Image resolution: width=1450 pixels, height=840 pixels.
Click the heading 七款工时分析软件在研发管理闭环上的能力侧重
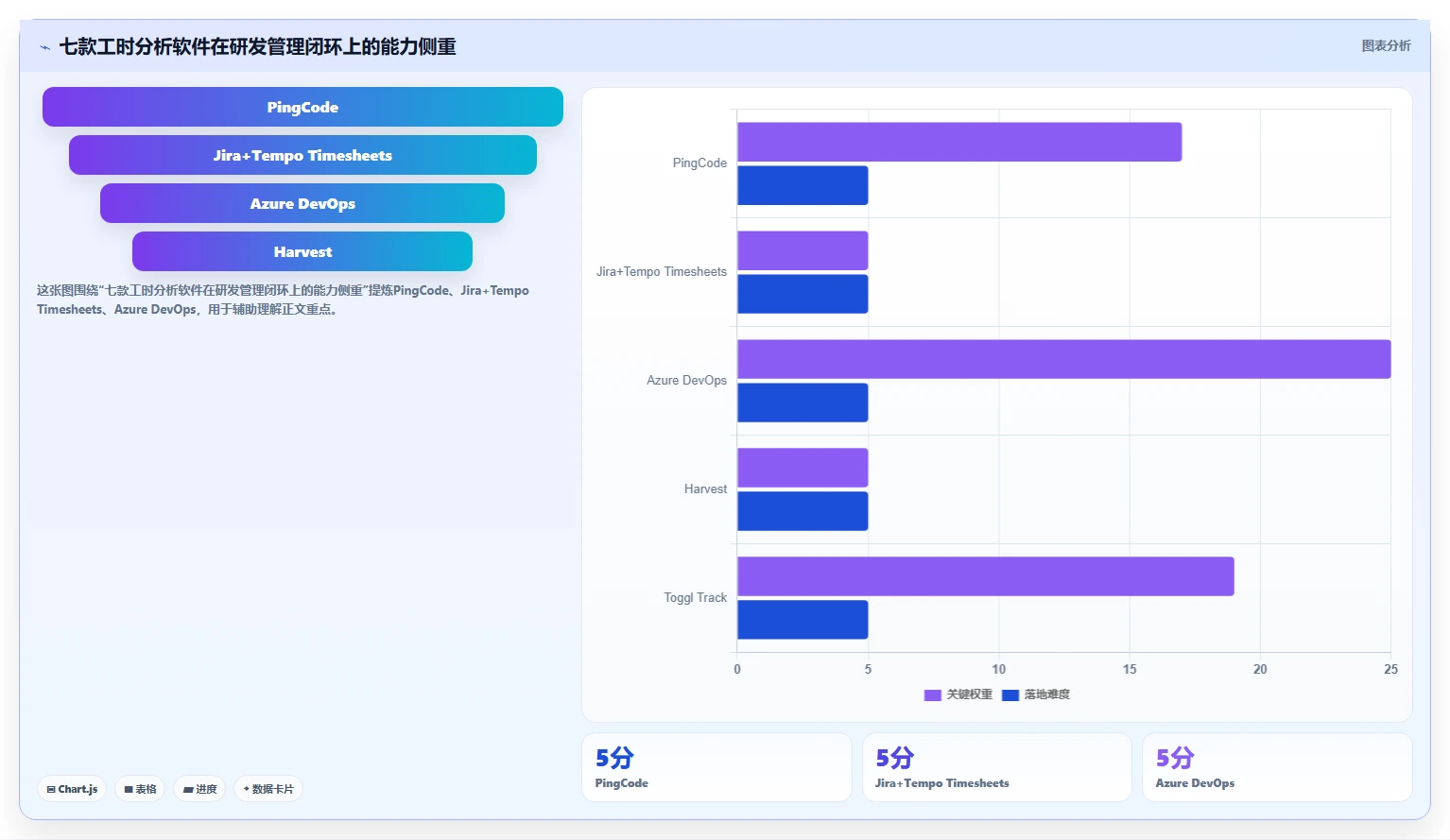point(257,46)
